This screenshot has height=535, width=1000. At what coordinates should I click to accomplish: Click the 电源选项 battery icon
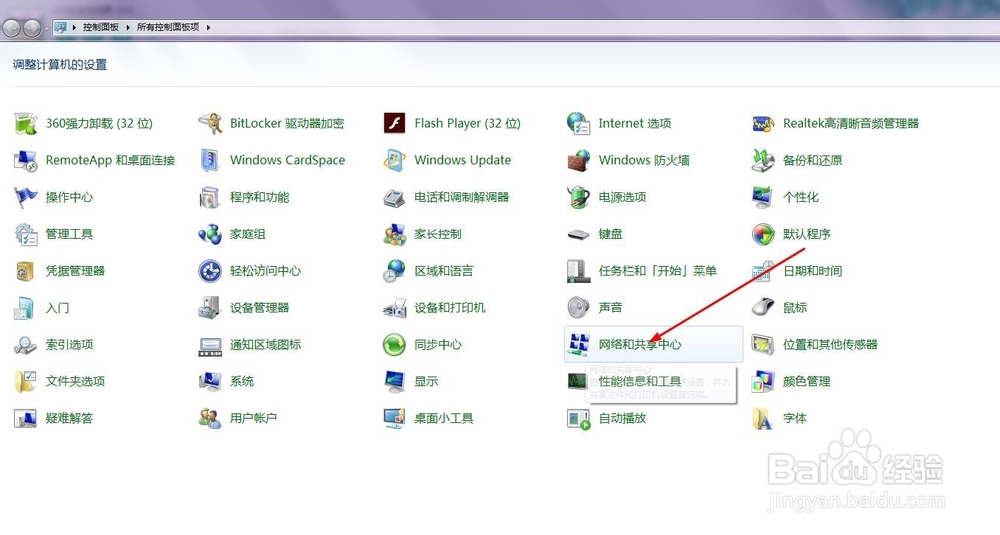click(x=578, y=197)
